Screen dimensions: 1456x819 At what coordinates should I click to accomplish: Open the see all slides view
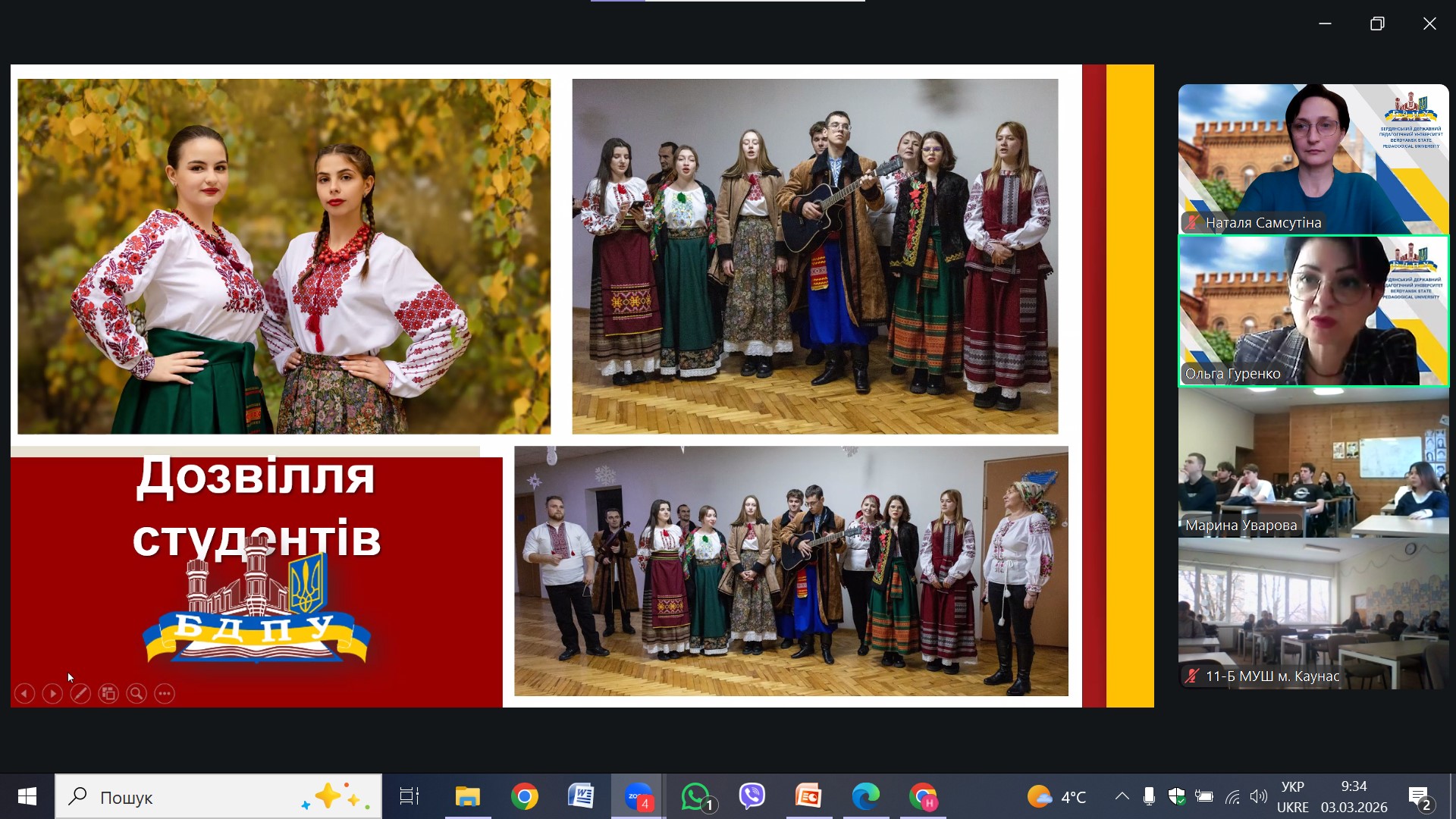[x=108, y=694]
